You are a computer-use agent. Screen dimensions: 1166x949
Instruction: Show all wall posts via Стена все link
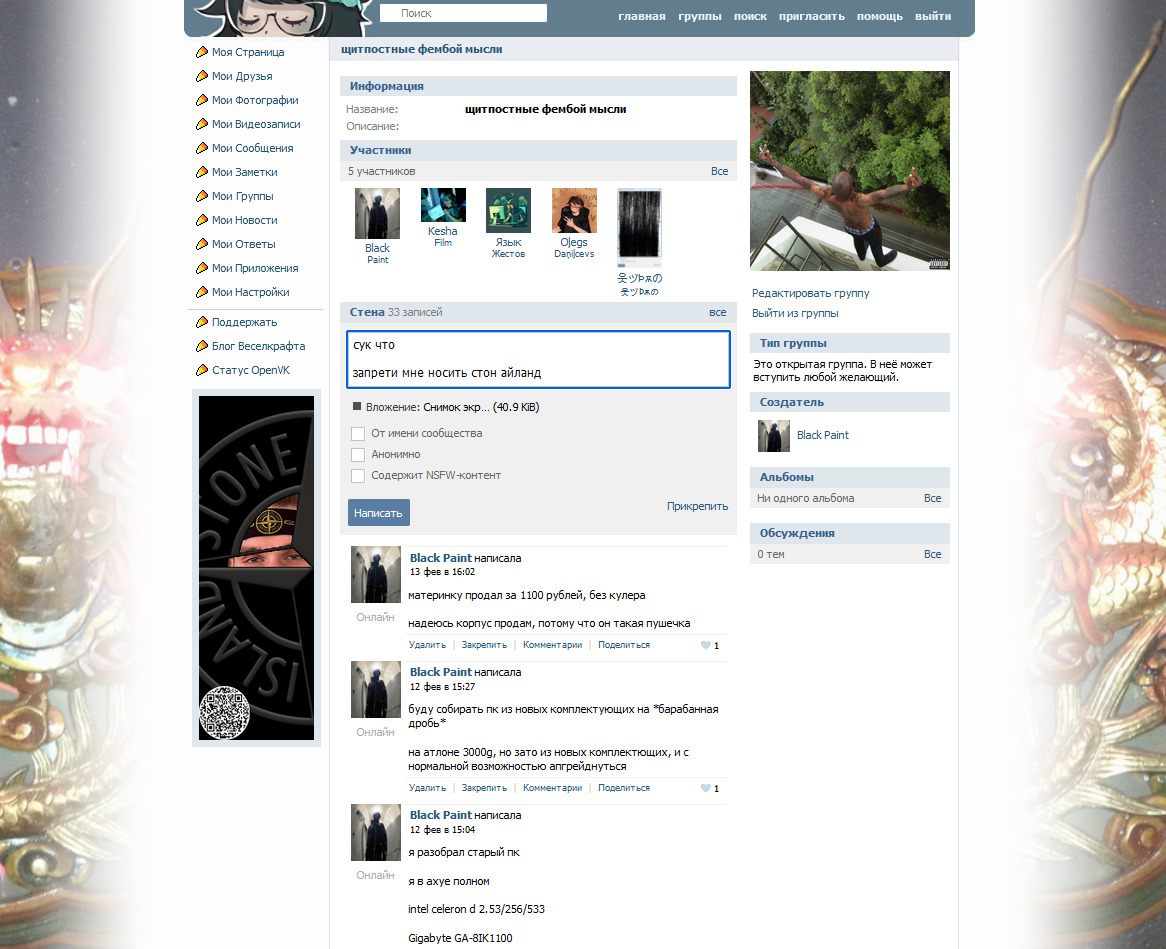point(718,312)
